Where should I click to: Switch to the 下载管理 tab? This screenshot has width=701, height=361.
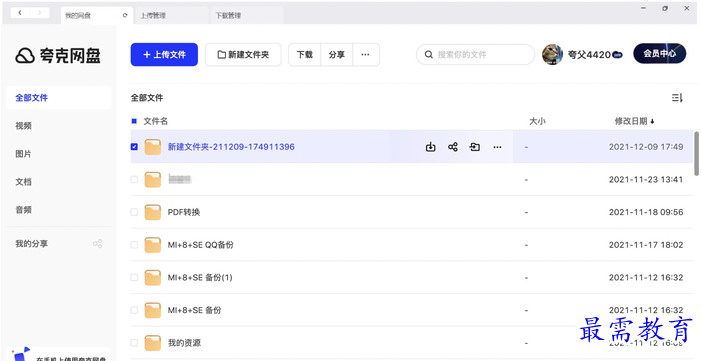(246, 15)
